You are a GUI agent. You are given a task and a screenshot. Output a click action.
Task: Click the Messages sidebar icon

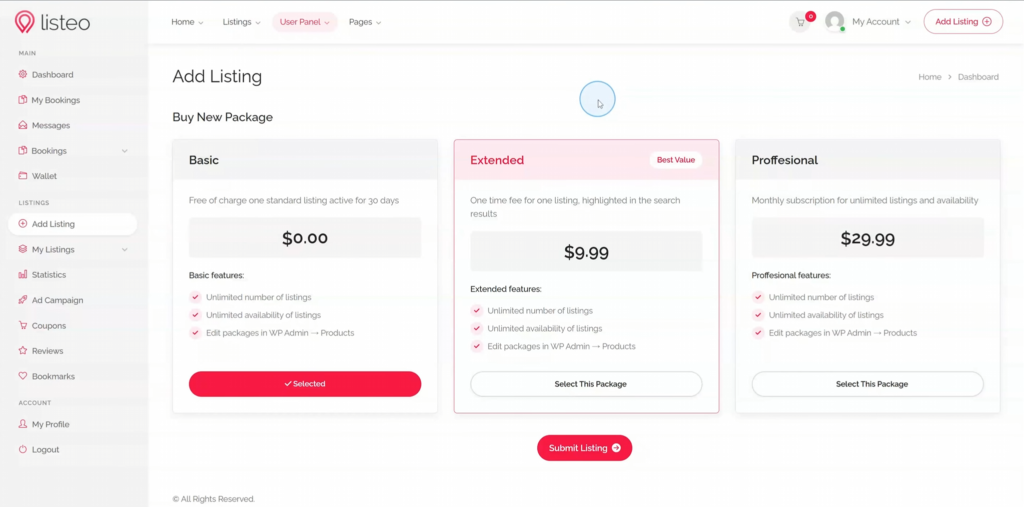[23, 126]
